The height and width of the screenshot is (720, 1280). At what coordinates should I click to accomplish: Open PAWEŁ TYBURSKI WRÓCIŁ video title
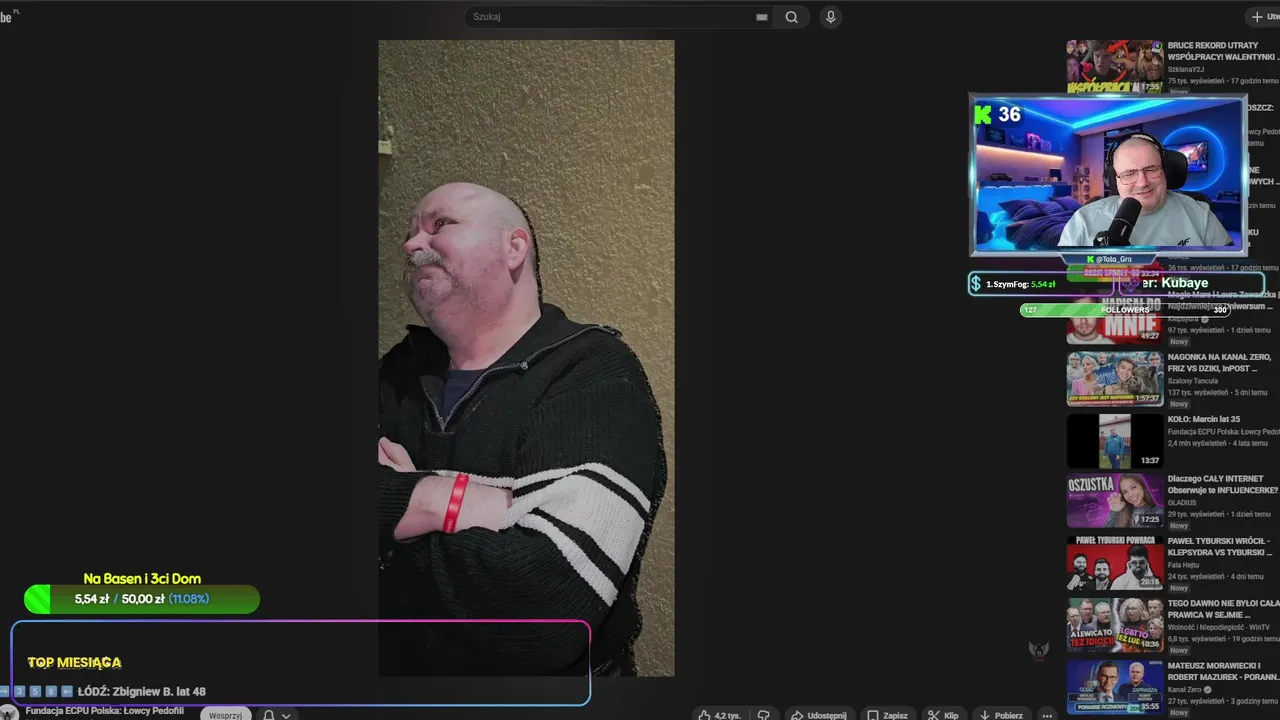pos(1221,546)
